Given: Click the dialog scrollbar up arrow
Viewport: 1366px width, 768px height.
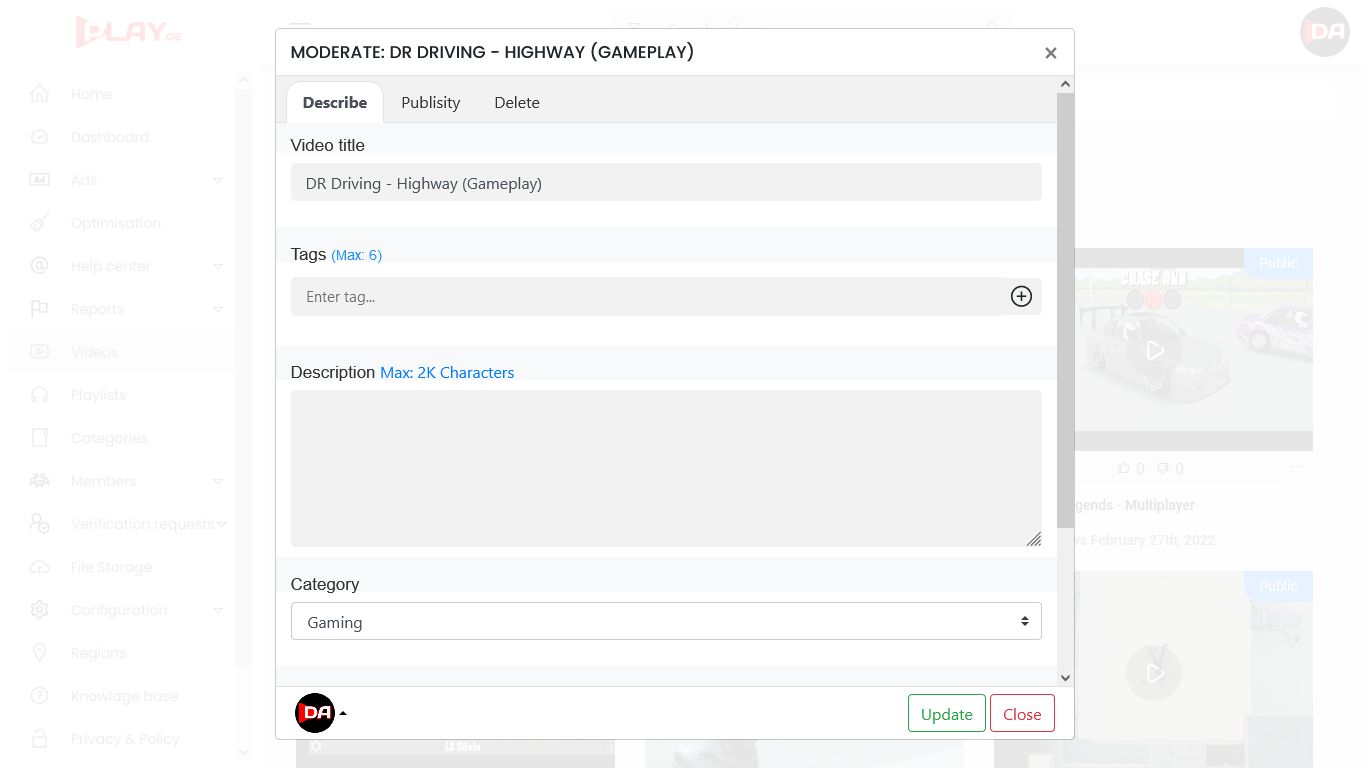Looking at the screenshot, I should (x=1065, y=84).
